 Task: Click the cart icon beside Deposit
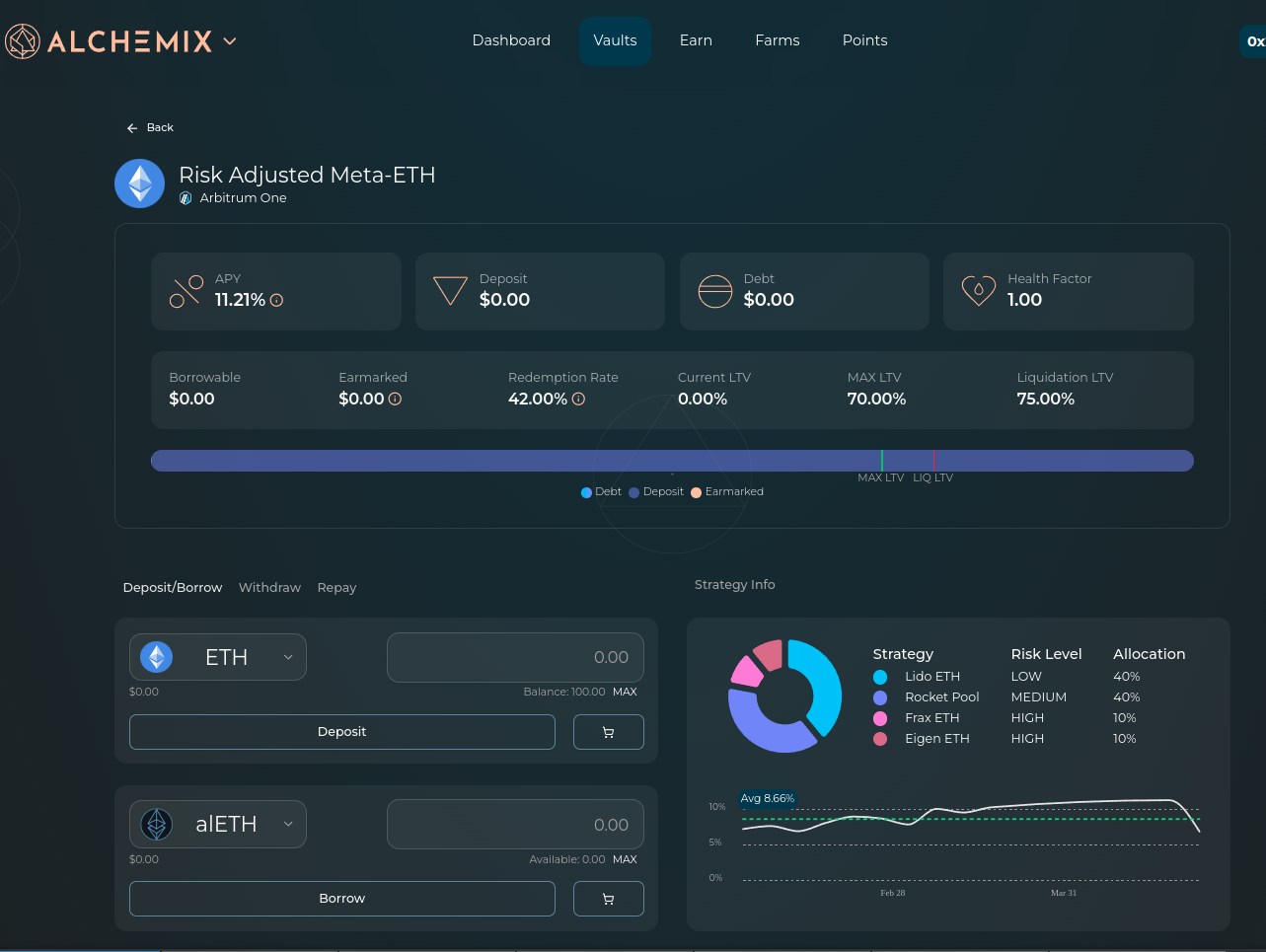[x=608, y=732]
